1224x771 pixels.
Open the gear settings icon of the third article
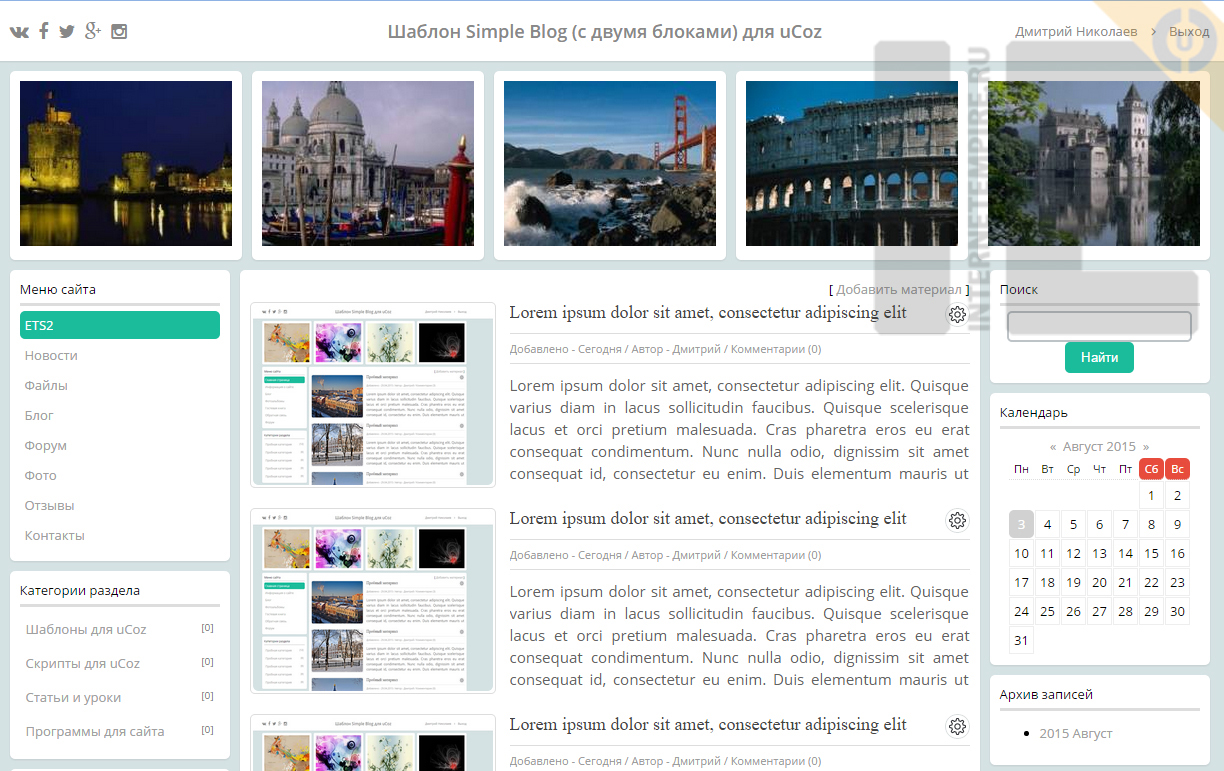(958, 726)
